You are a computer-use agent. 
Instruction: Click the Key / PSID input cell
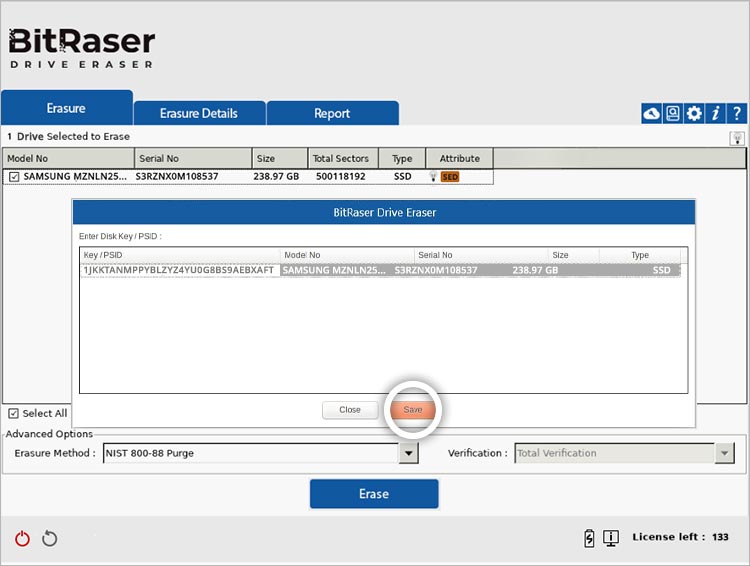click(179, 270)
